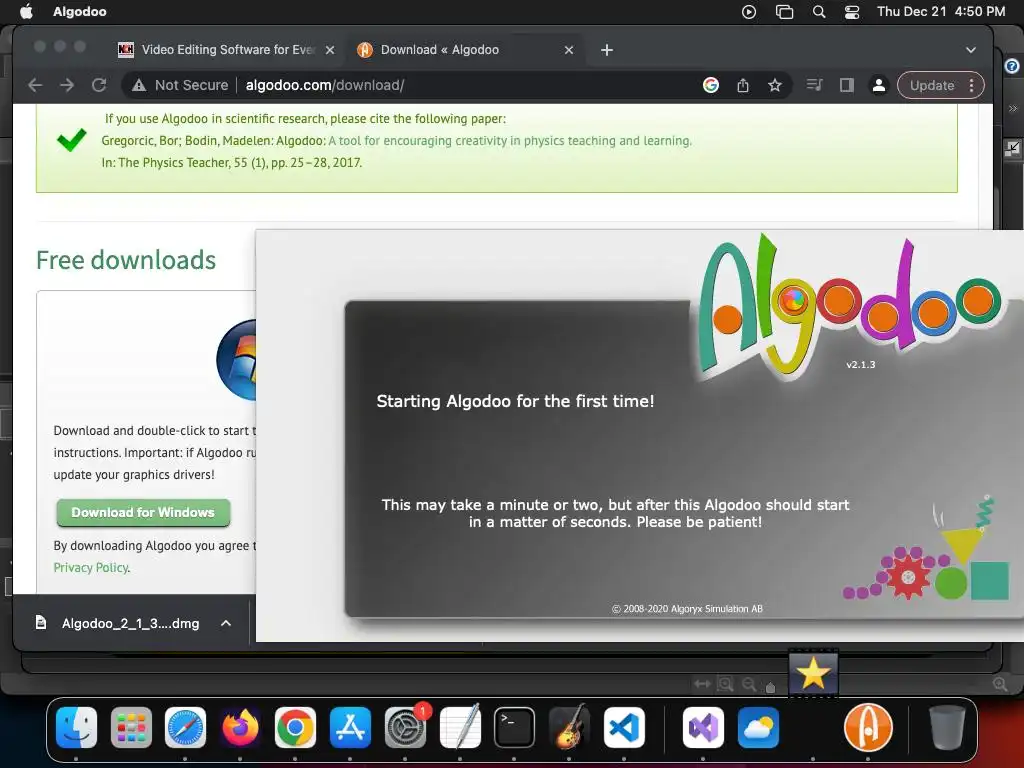This screenshot has width=1024, height=768.
Task: Open the Apple menu
Action: [26, 12]
